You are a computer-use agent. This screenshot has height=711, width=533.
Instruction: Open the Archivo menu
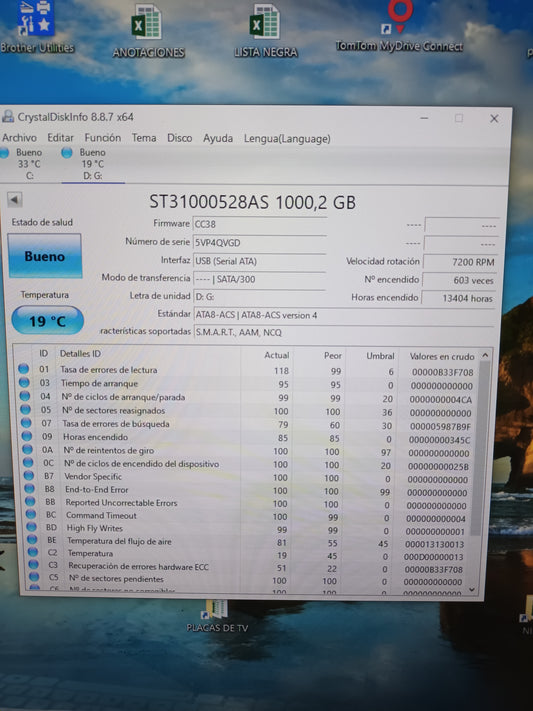click(20, 137)
